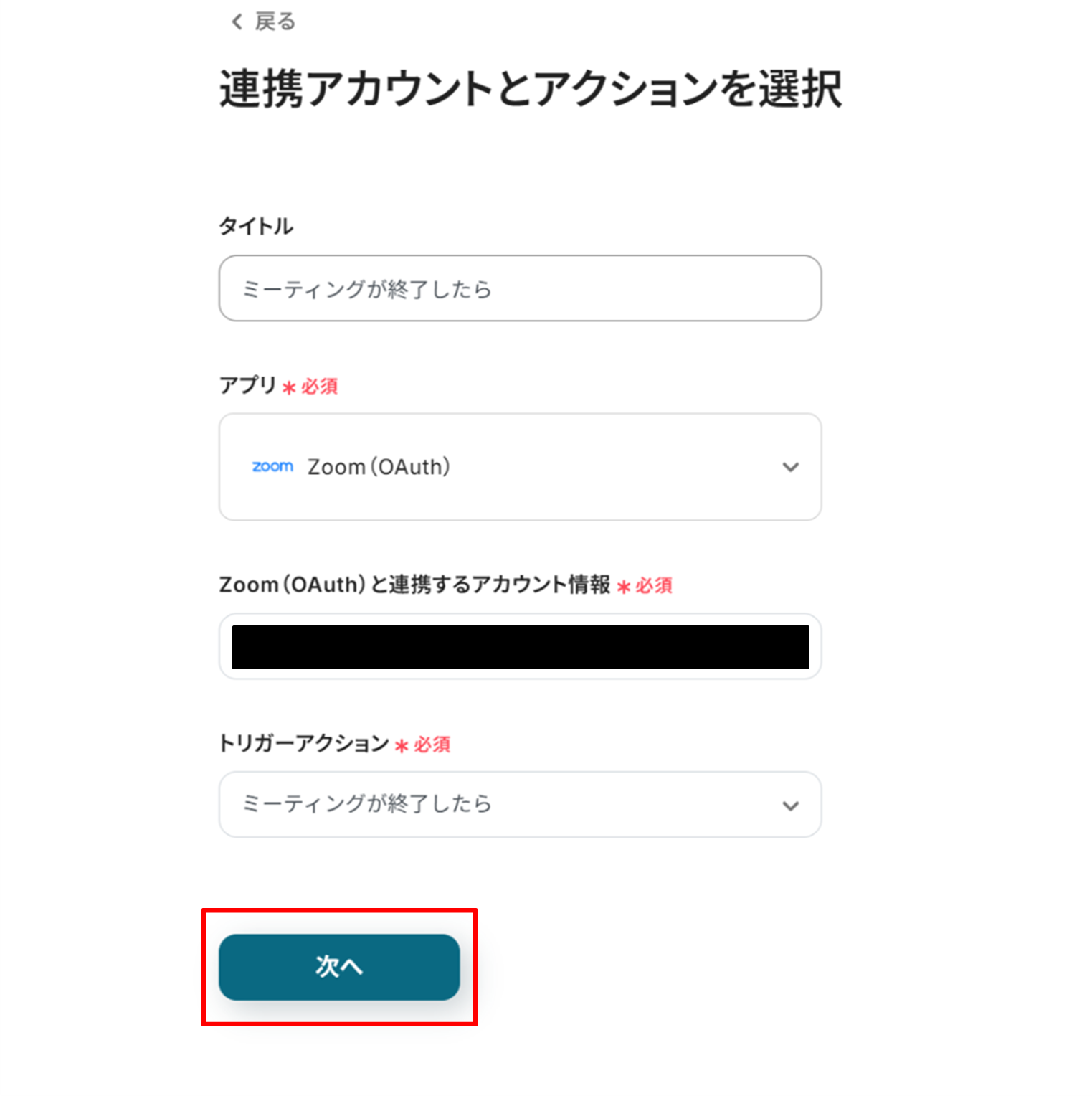1092x1096 pixels.
Task: Click the タイトル field label
Action: tap(256, 227)
